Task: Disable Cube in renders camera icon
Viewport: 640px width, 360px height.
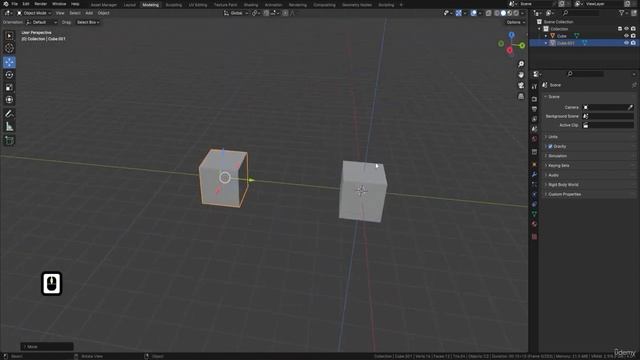Action: click(633, 36)
